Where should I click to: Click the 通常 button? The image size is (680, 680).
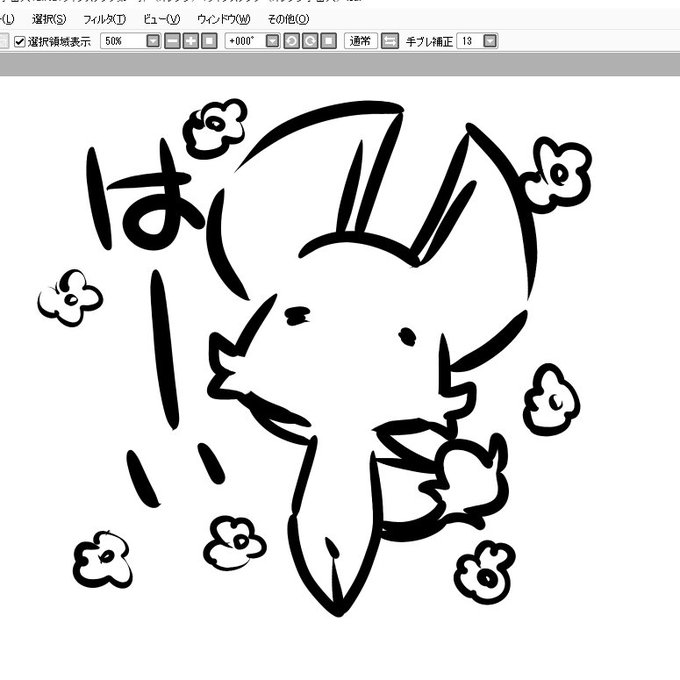coord(360,41)
